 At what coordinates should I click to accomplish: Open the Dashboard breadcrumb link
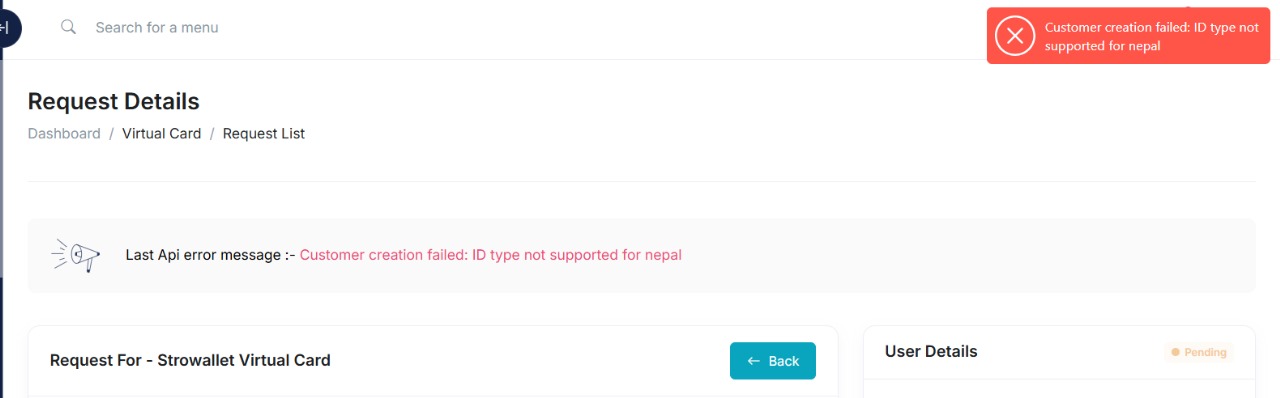tap(64, 133)
